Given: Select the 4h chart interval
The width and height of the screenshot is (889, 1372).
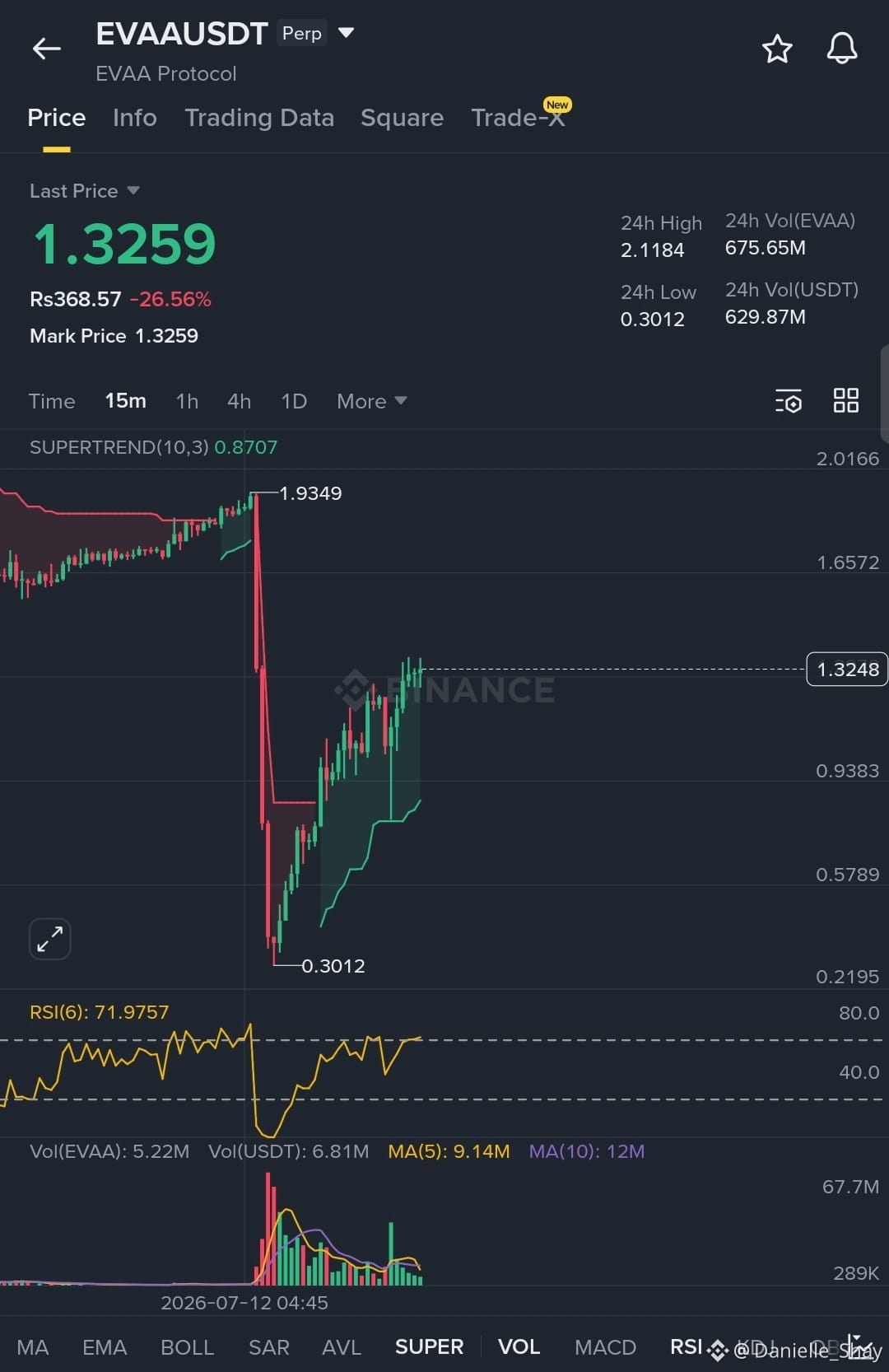Looking at the screenshot, I should click(239, 401).
